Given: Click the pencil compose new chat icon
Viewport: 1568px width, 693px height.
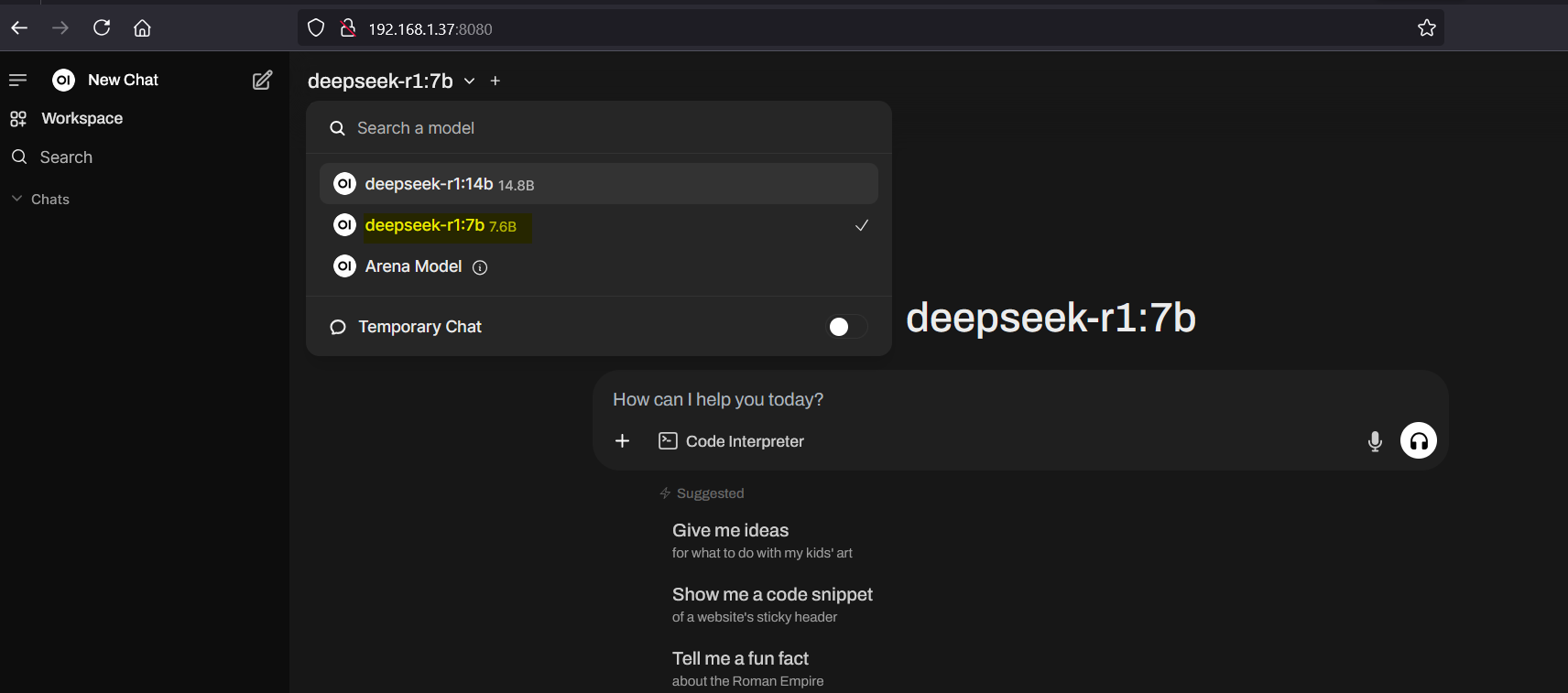Looking at the screenshot, I should coord(262,81).
